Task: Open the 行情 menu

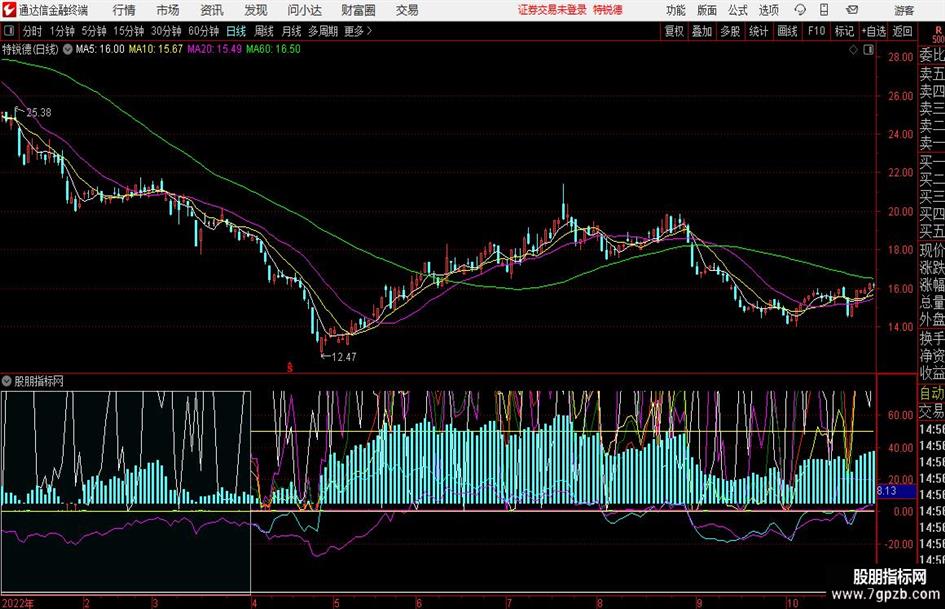Action: [x=124, y=10]
